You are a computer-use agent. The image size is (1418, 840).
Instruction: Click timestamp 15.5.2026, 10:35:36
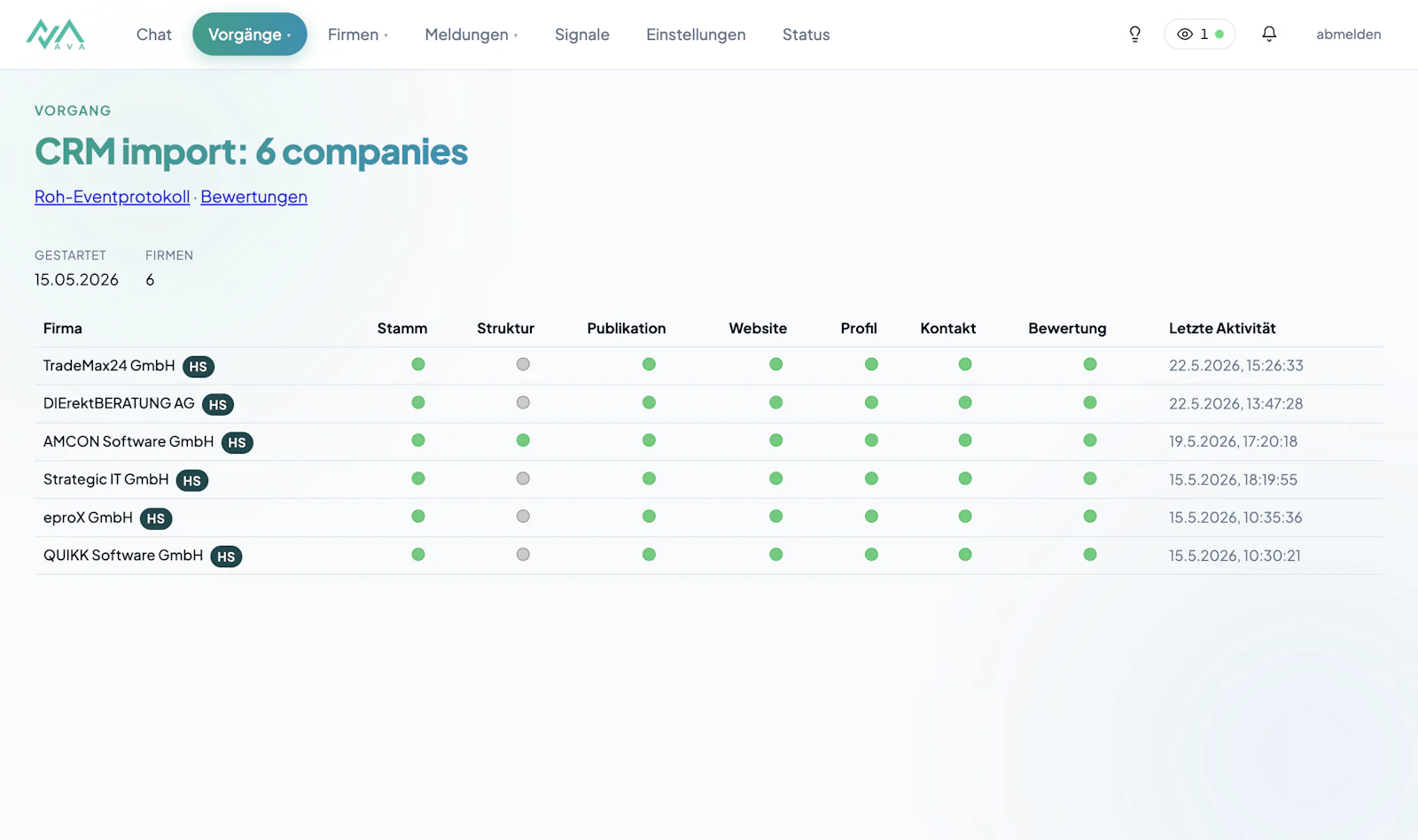[1235, 517]
